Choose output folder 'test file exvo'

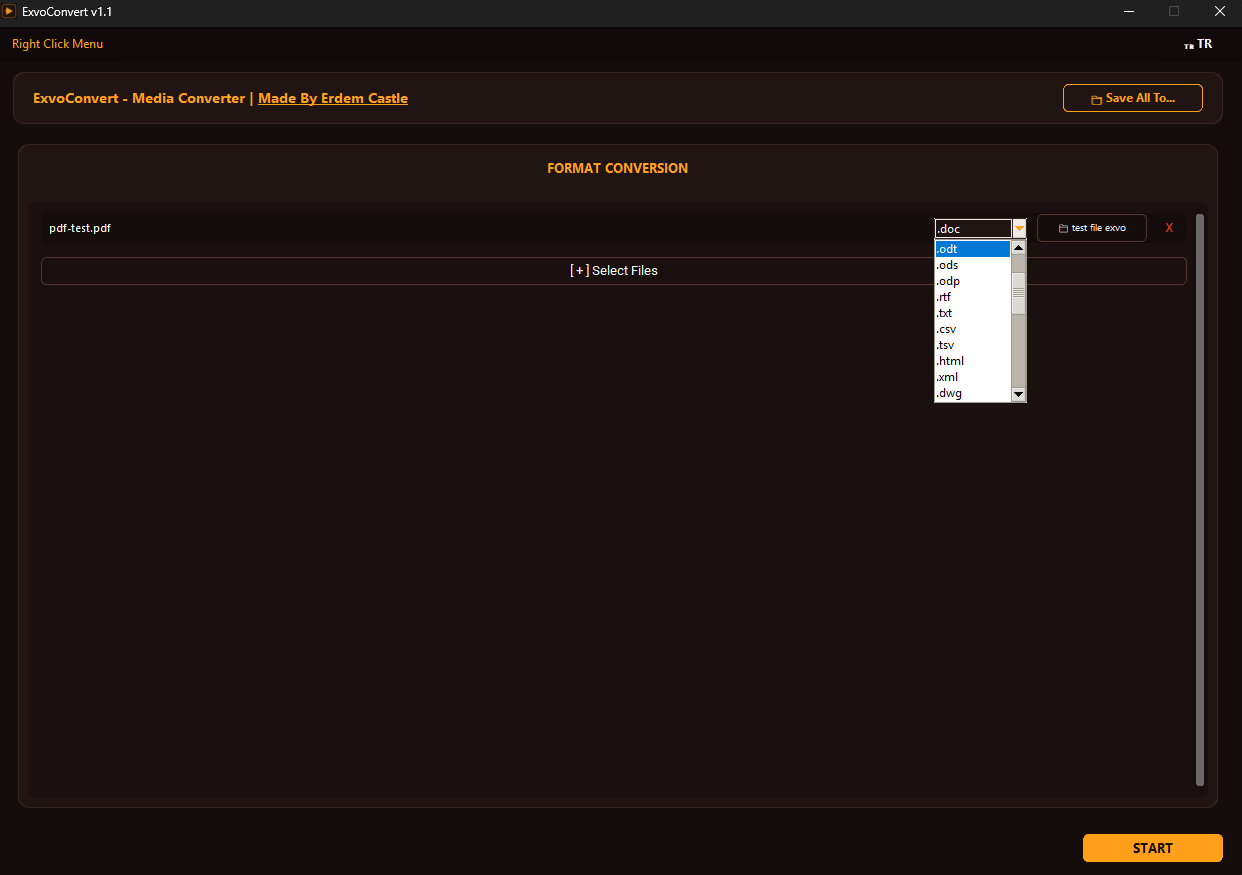pos(1091,228)
